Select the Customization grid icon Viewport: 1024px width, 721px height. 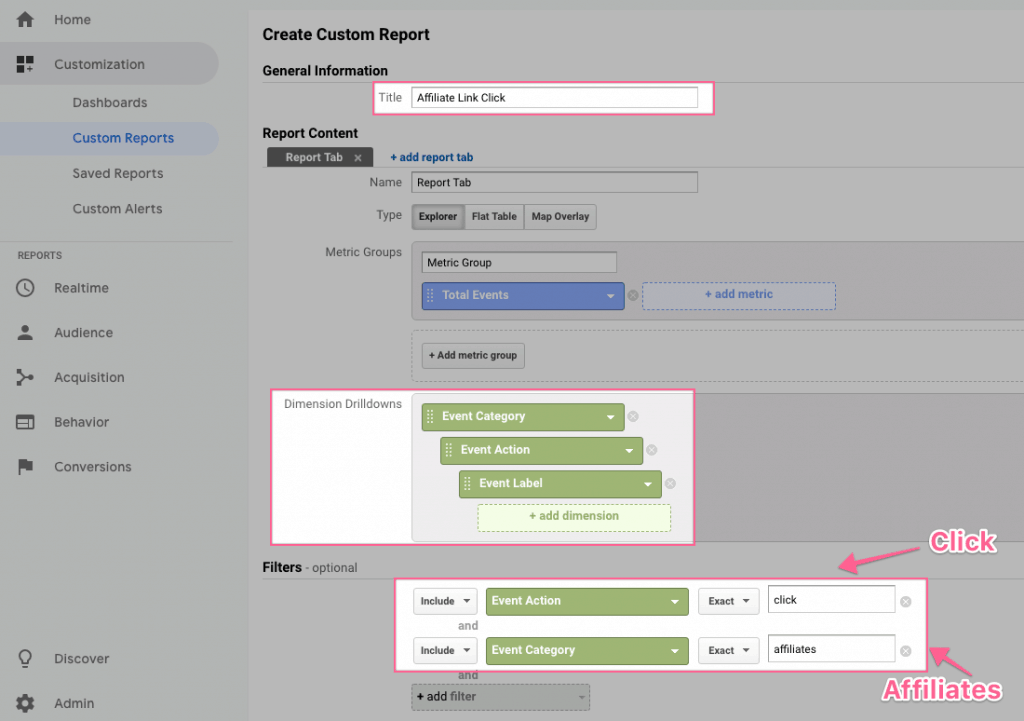tap(24, 63)
